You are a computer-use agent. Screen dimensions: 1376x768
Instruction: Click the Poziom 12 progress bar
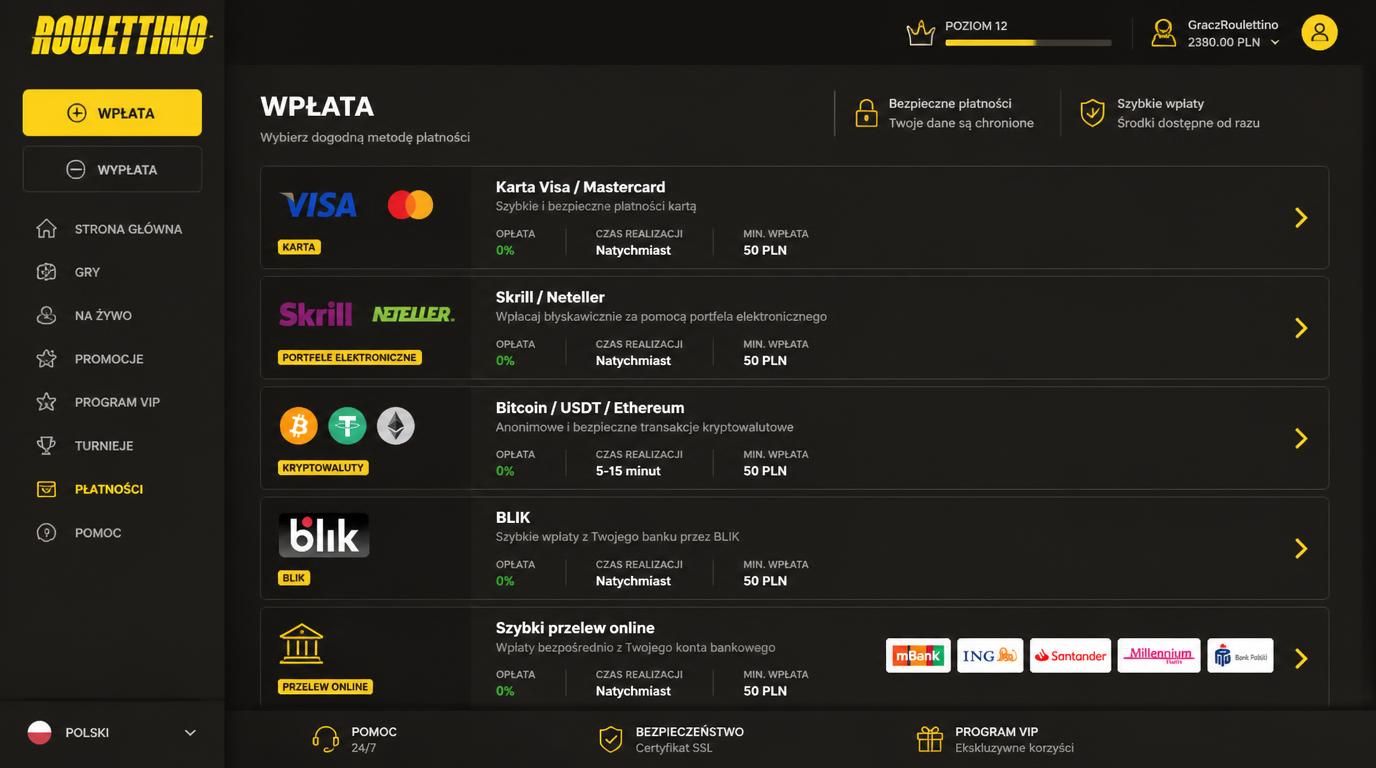tap(1028, 43)
